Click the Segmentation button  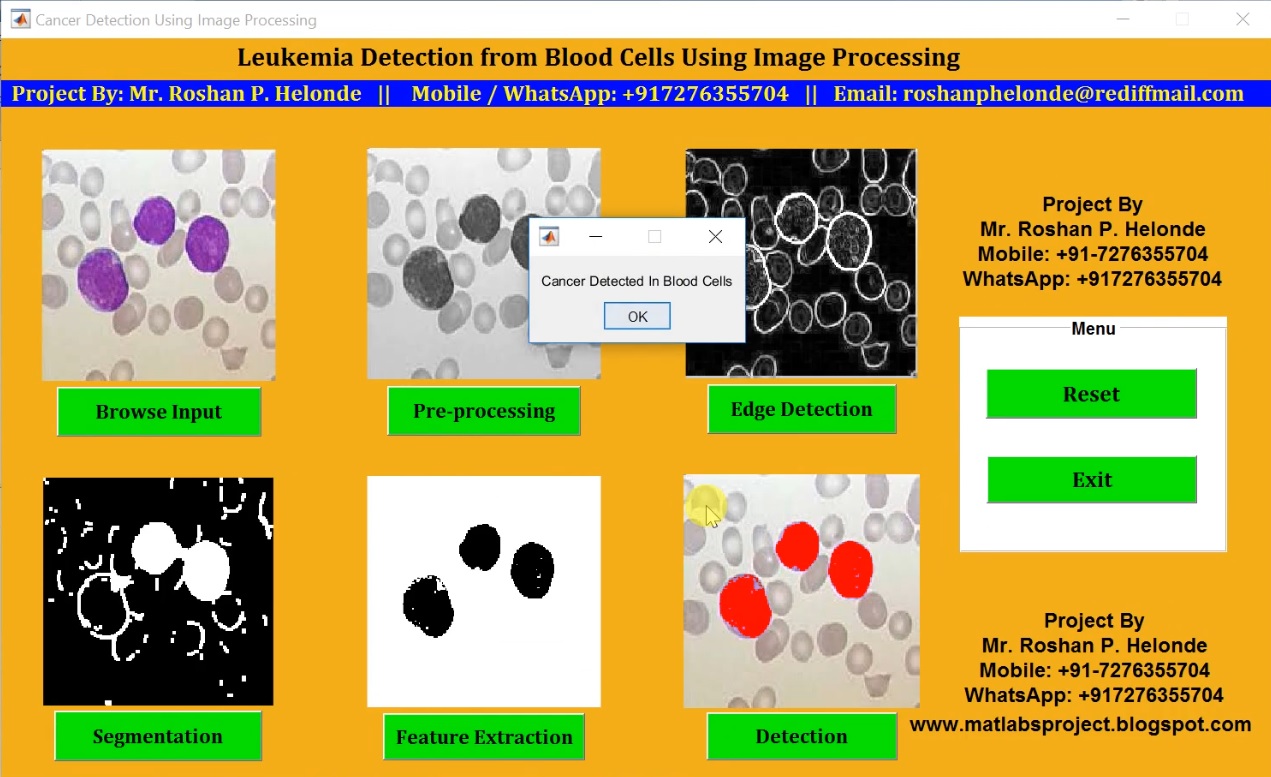(x=158, y=736)
